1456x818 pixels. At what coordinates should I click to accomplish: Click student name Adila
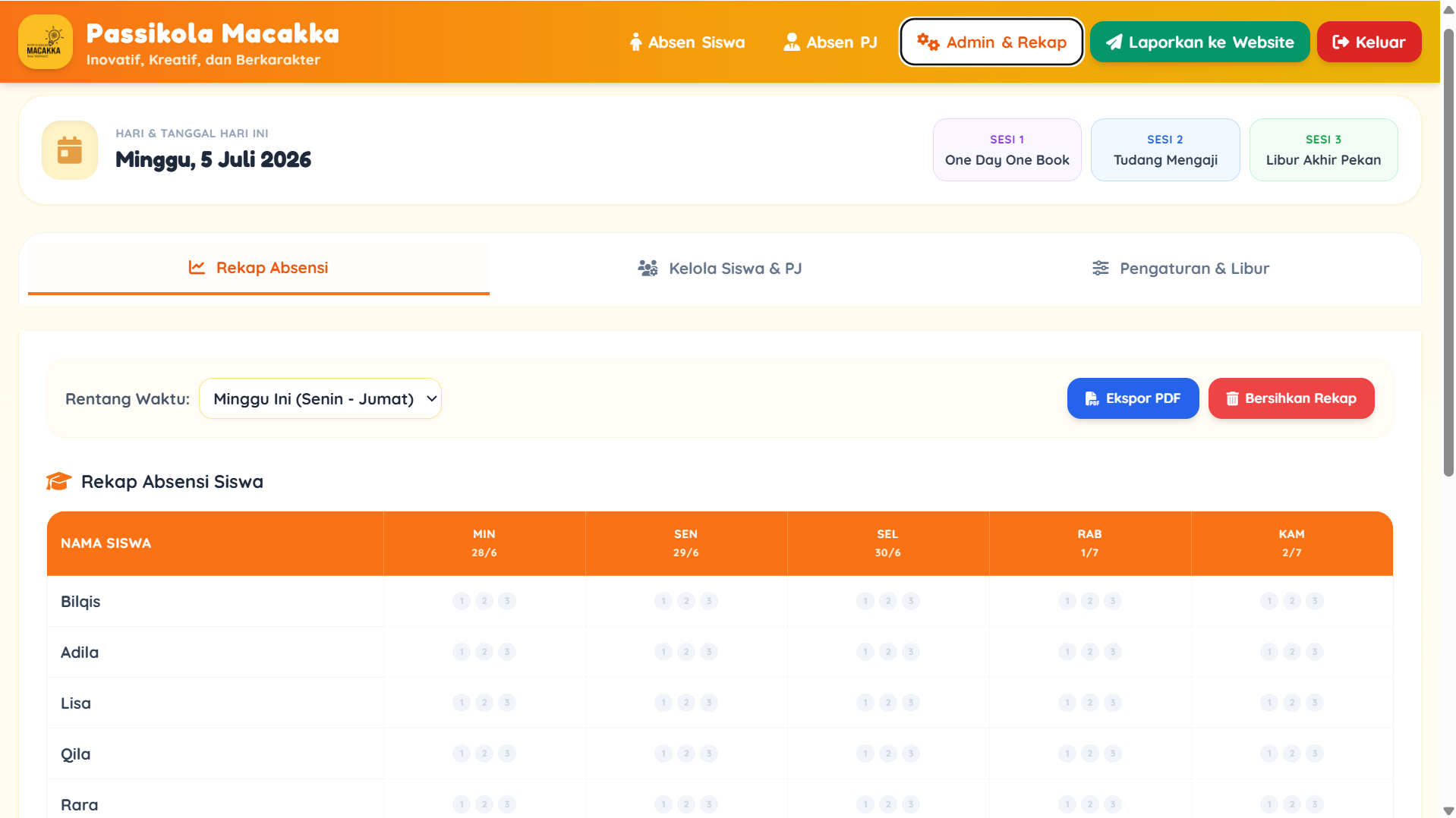click(x=80, y=652)
